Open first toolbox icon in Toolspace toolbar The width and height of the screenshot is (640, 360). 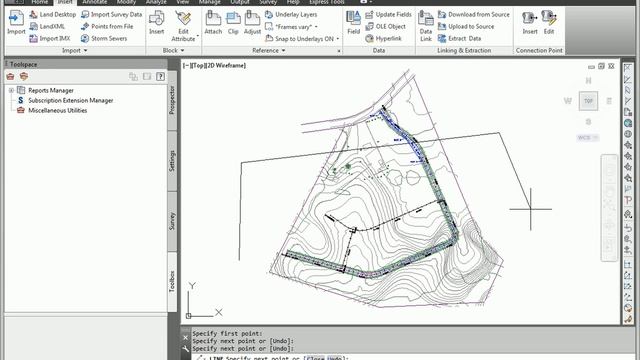(x=11, y=76)
